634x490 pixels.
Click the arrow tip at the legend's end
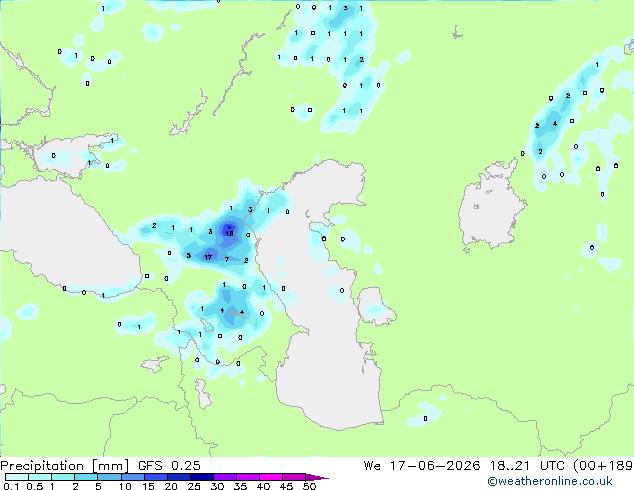tap(317, 478)
